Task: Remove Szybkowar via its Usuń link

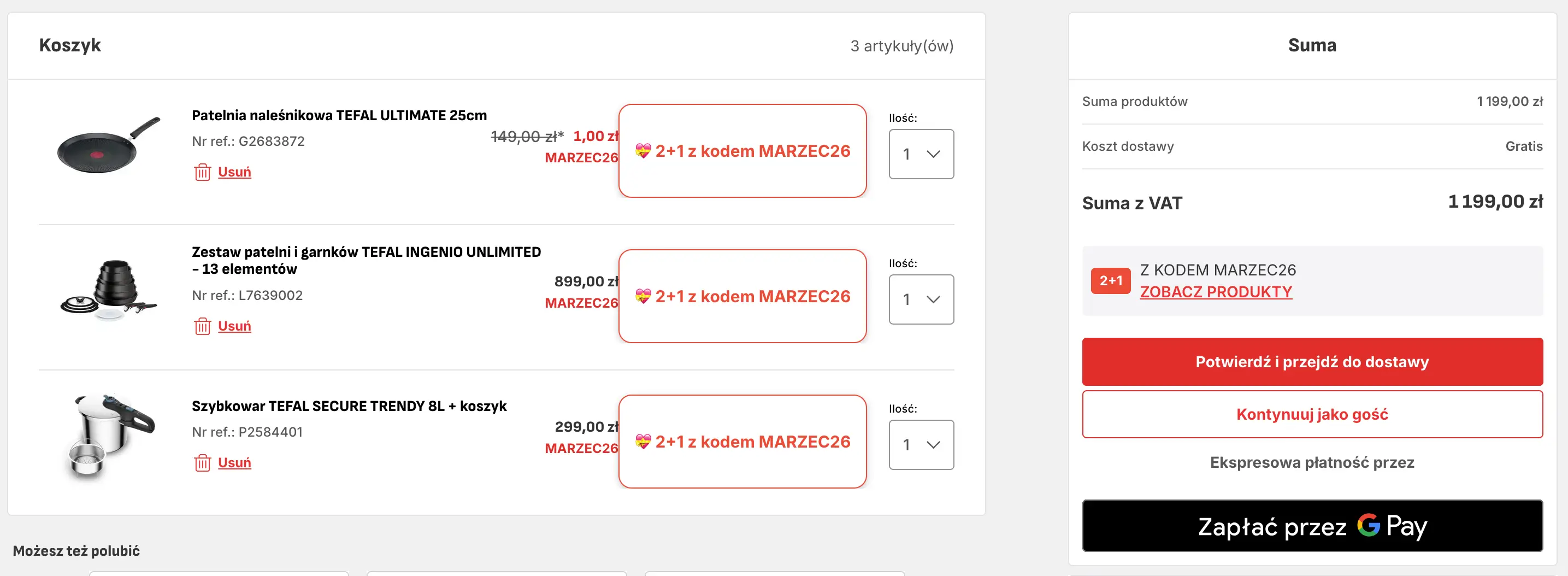Action: pyautogui.click(x=234, y=463)
